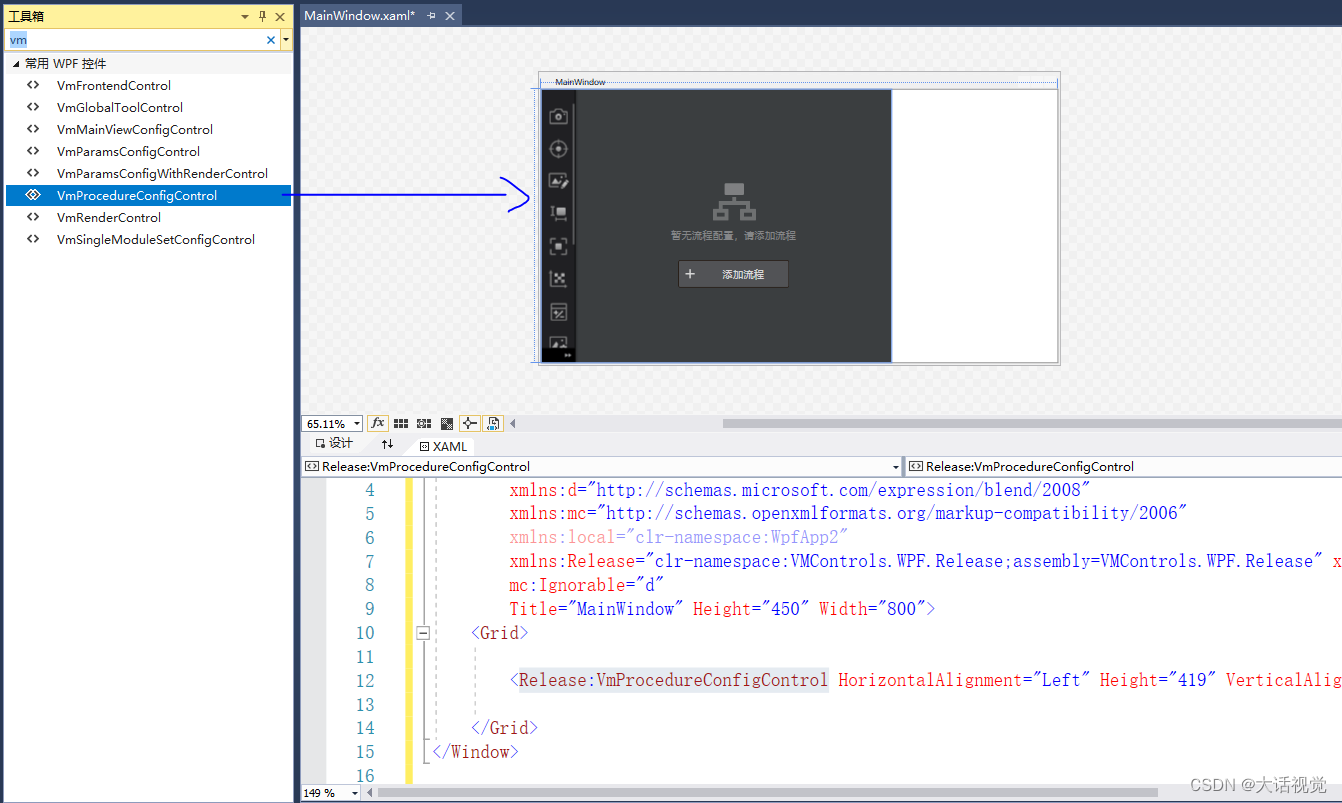Click the XAML editor horizontal scrollbar
The height and width of the screenshot is (803, 1342).
point(768,793)
